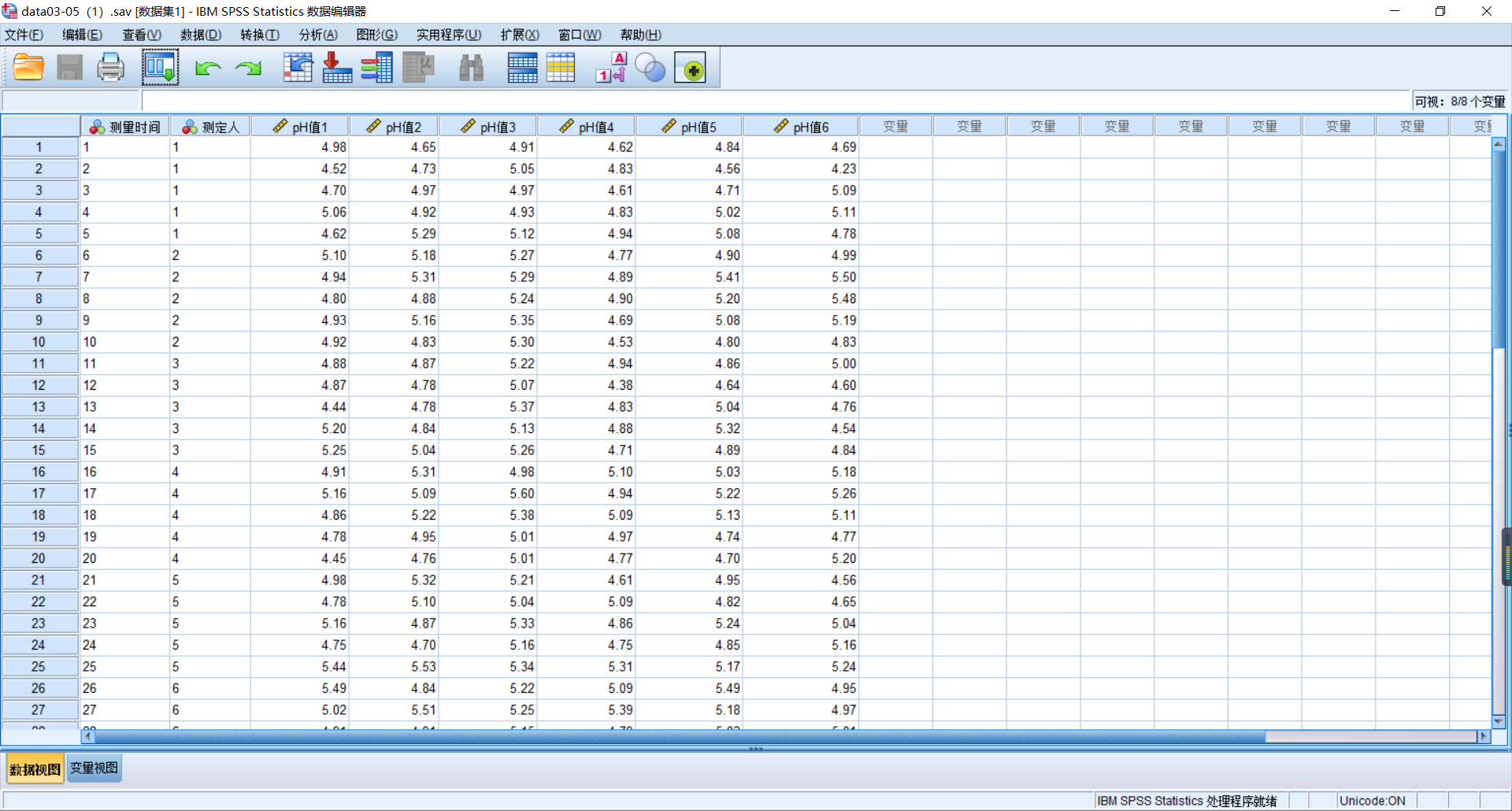Viewport: 1512px width, 811px height.
Task: Click pH值1 cell 4.98 in row 1
Action: [x=300, y=147]
